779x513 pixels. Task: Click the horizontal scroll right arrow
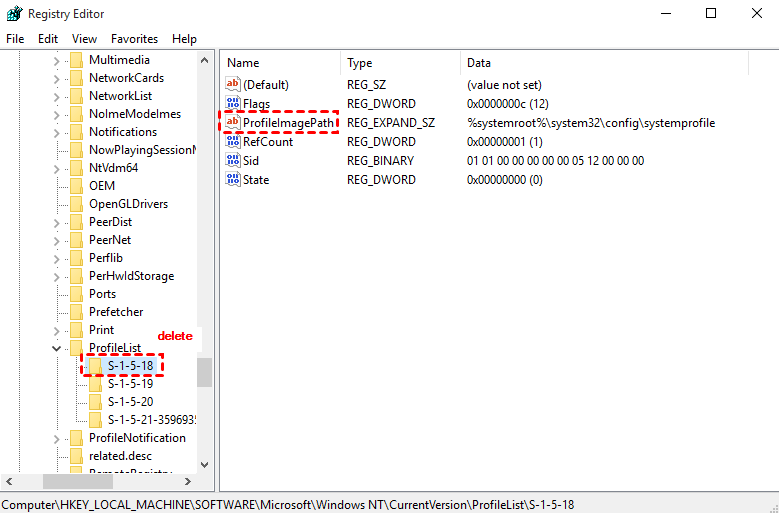(187, 481)
